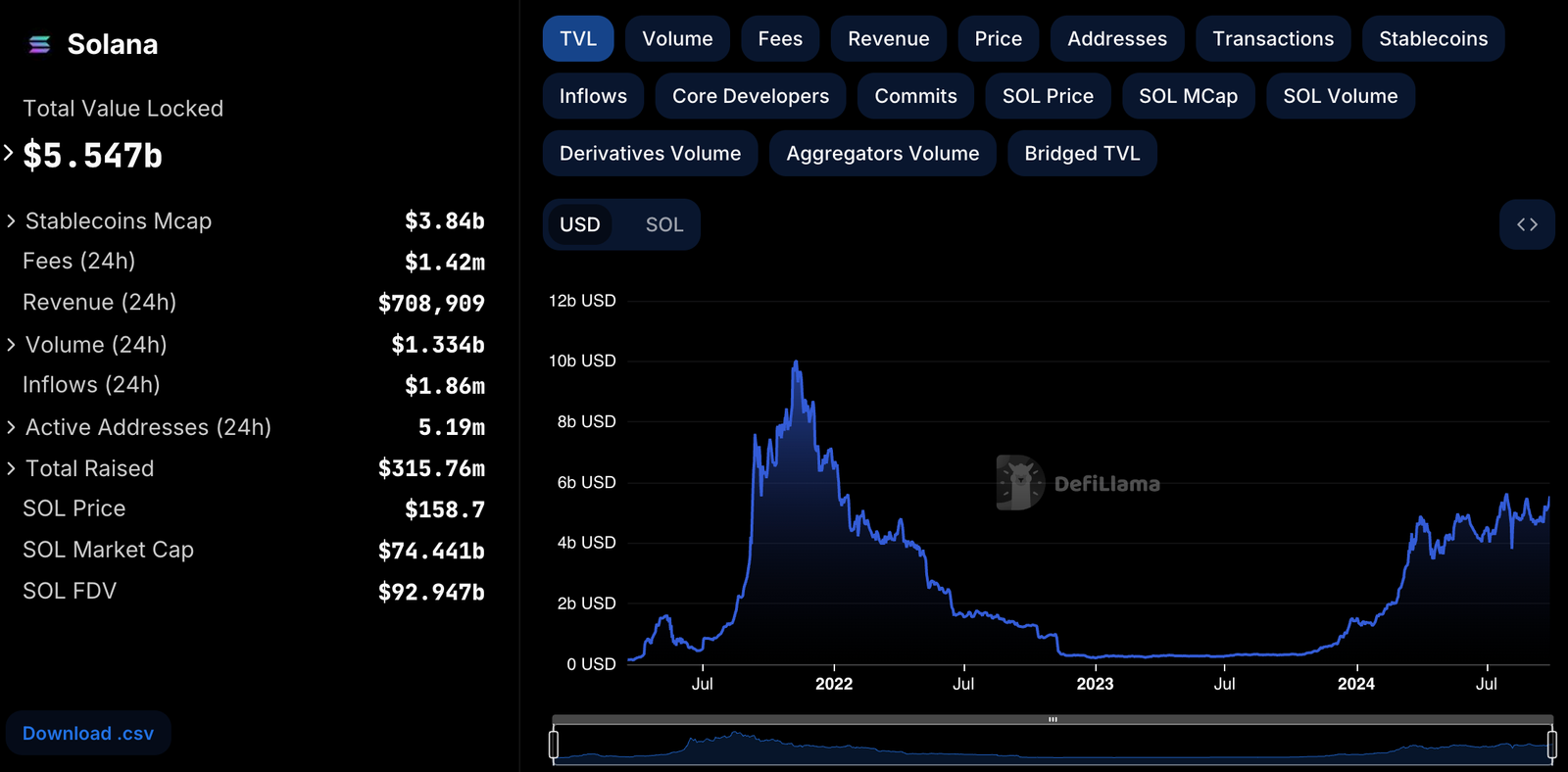The image size is (1568, 772).
Task: Expand the Total Value Locked breakdown
Action: tap(9, 153)
